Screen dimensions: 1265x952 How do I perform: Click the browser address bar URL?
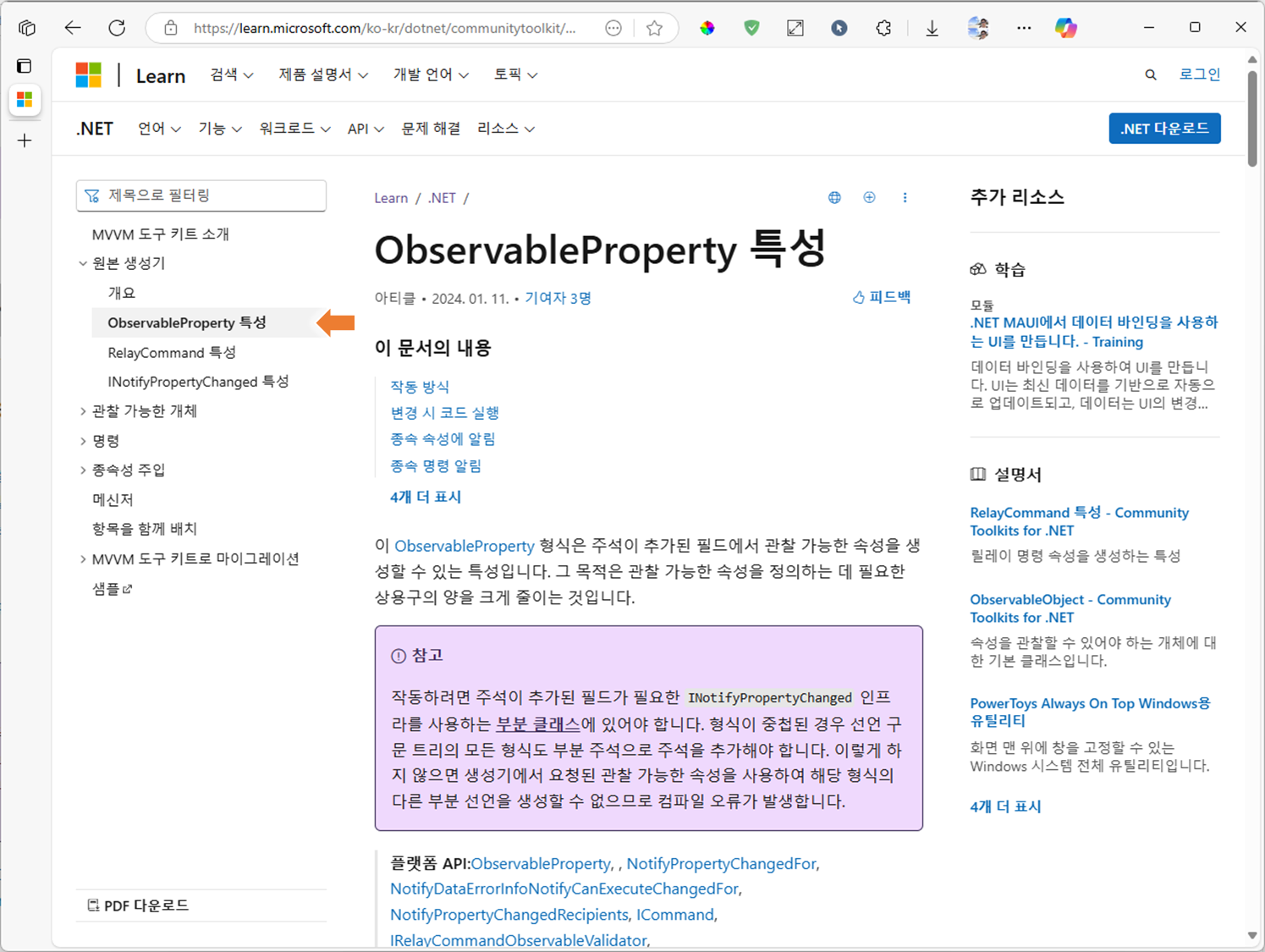pyautogui.click(x=385, y=28)
